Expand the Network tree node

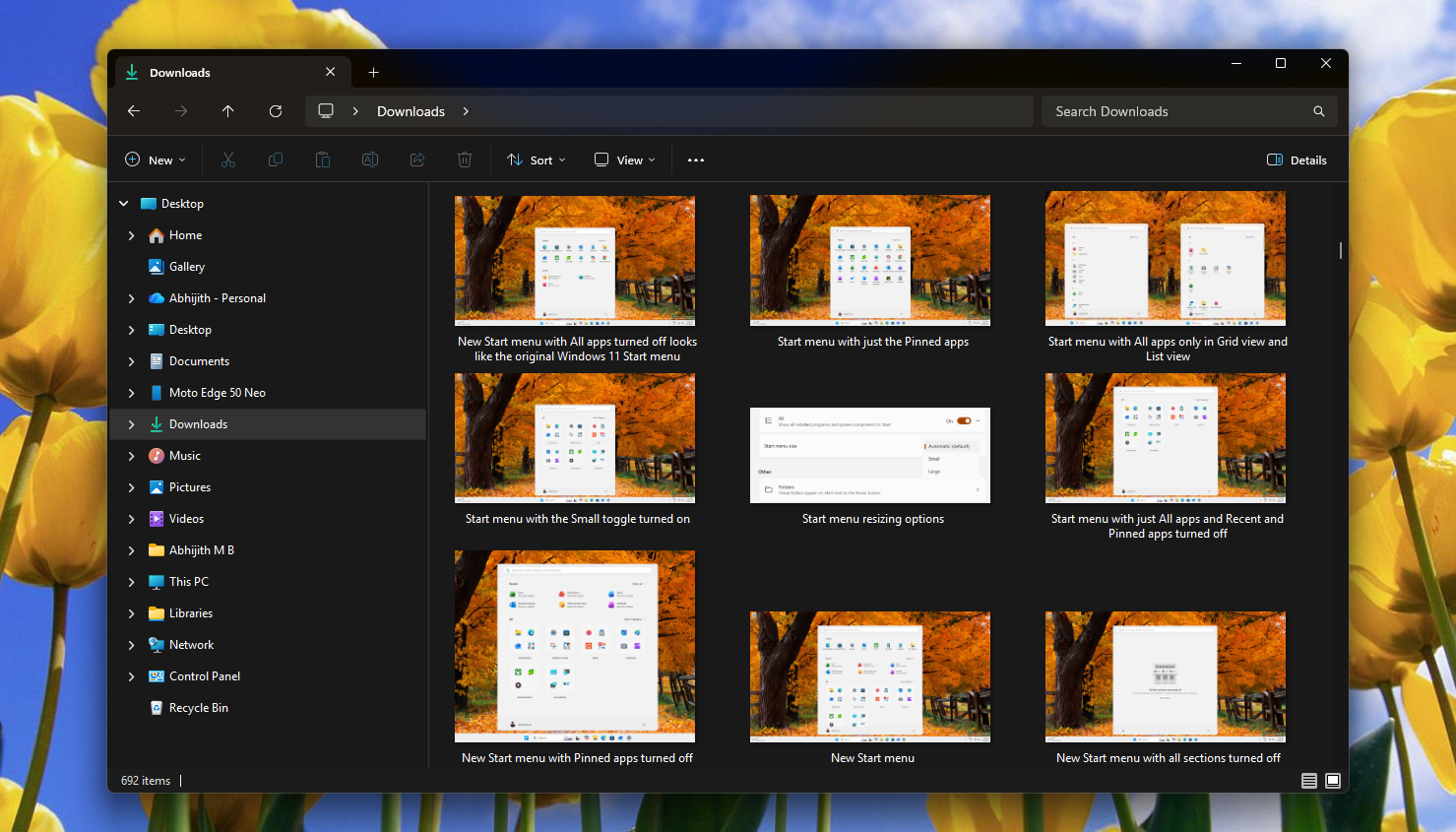coord(131,645)
